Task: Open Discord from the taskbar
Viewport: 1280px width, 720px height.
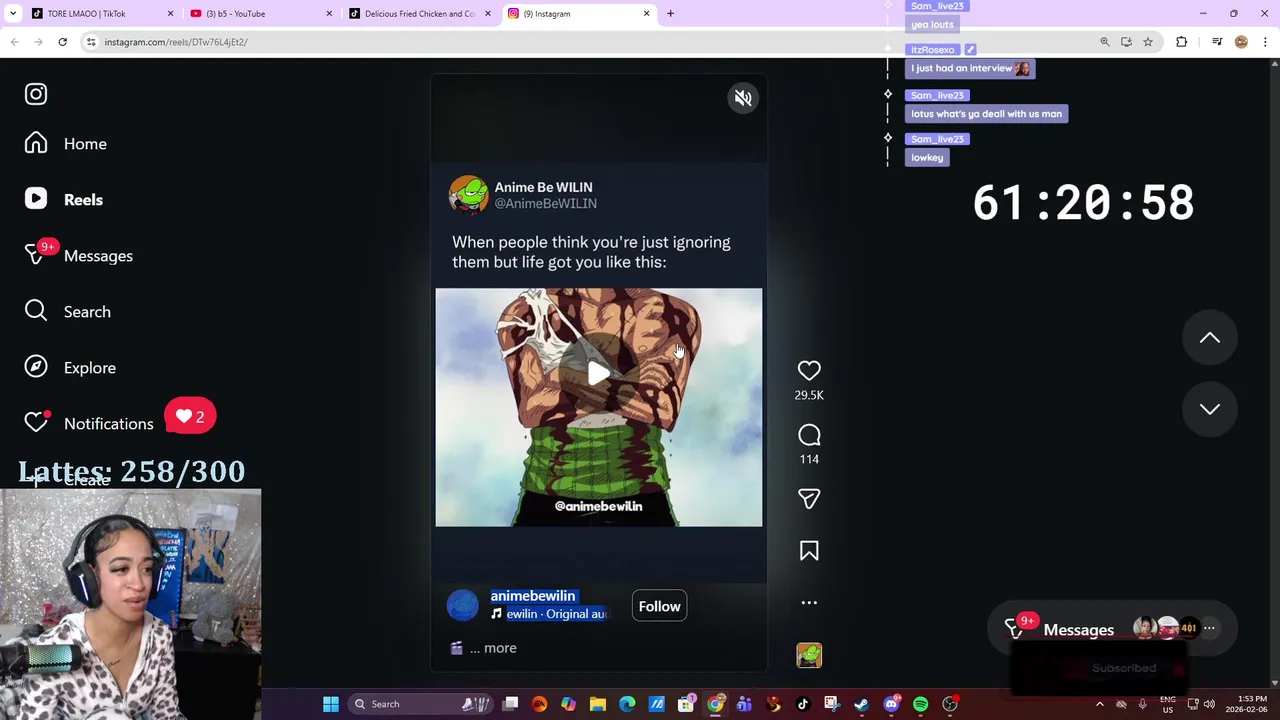Action: click(891, 704)
